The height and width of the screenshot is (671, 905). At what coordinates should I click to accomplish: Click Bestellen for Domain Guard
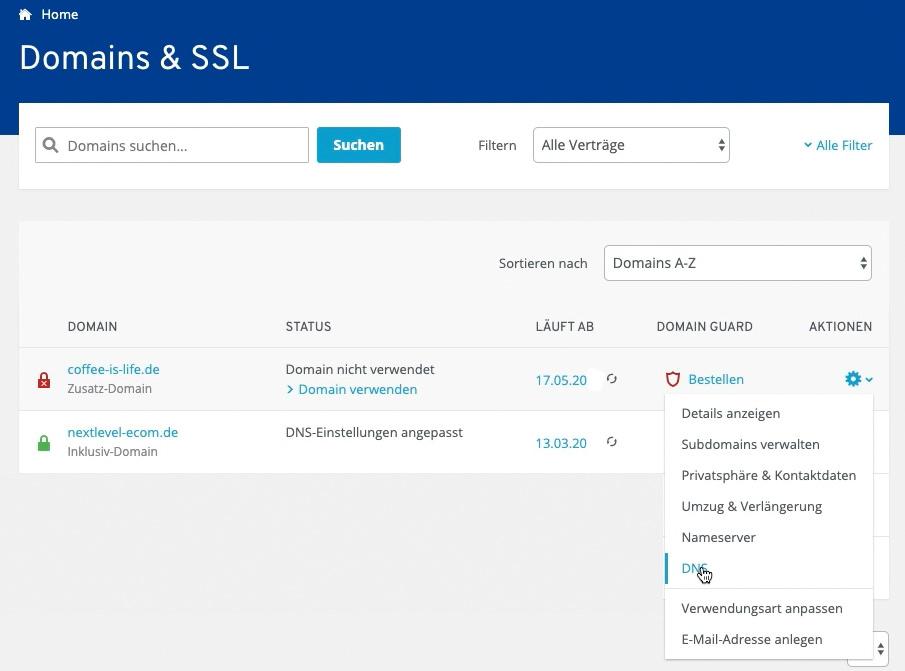[x=716, y=379]
